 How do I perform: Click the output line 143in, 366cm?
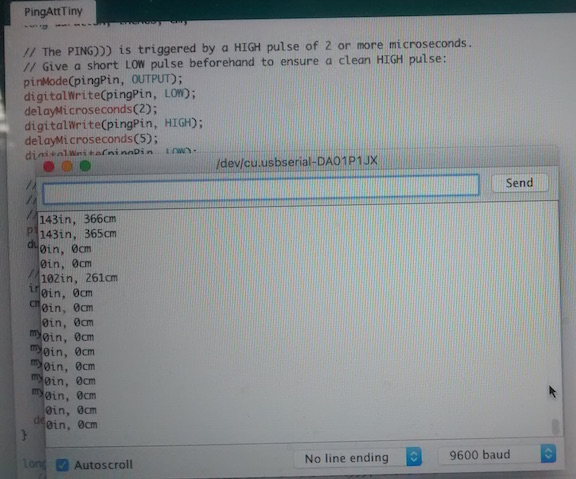coord(78,219)
